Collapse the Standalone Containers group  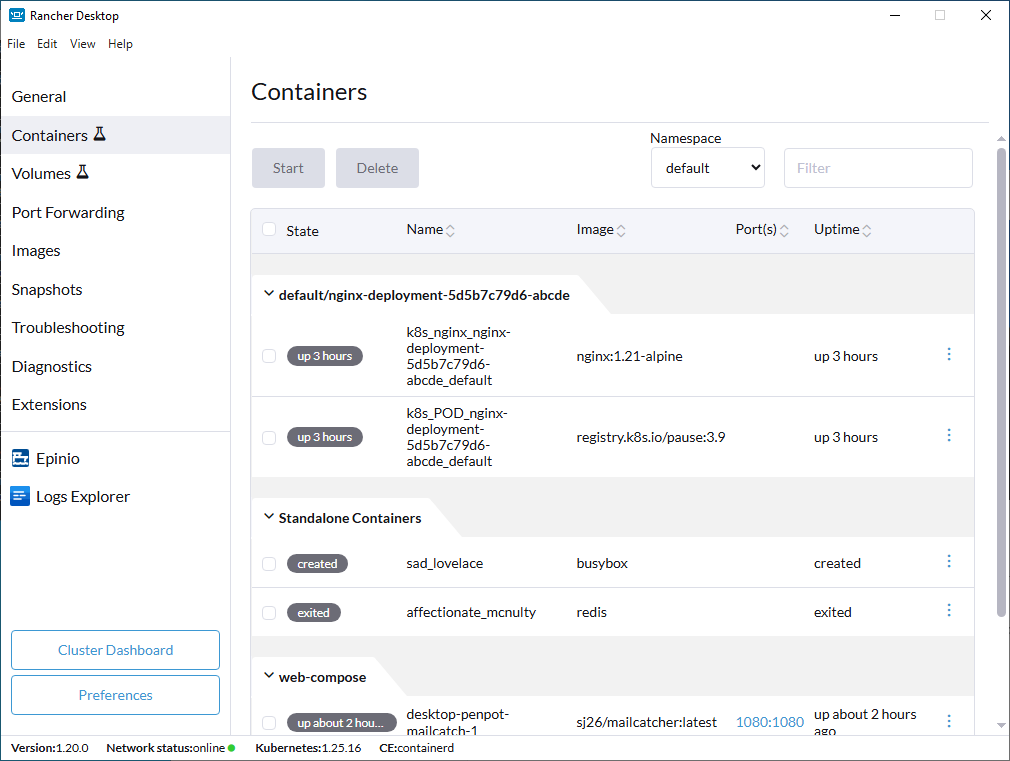coord(268,518)
